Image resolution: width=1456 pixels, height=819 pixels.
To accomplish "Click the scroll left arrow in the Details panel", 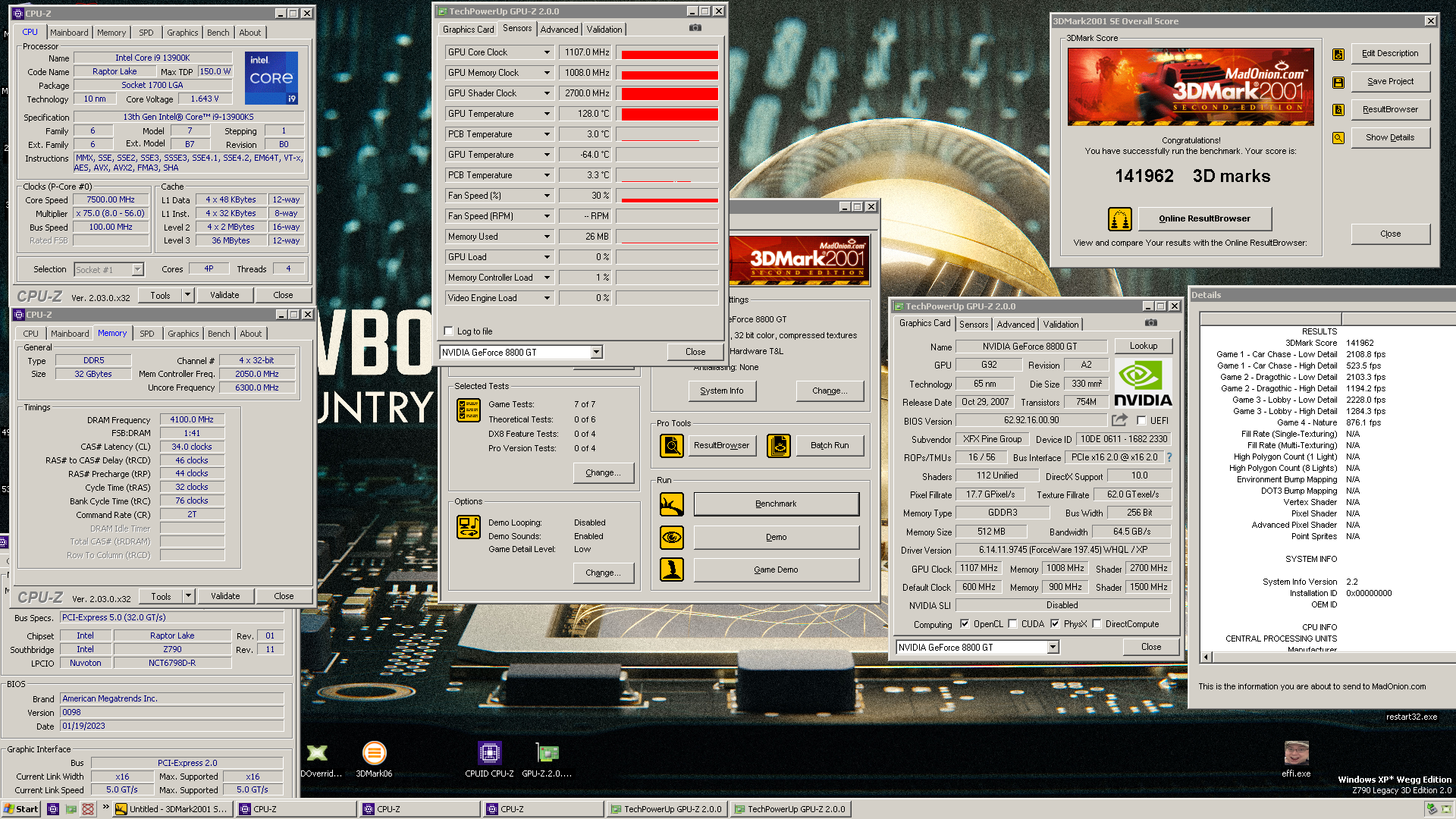I will coord(1206,657).
